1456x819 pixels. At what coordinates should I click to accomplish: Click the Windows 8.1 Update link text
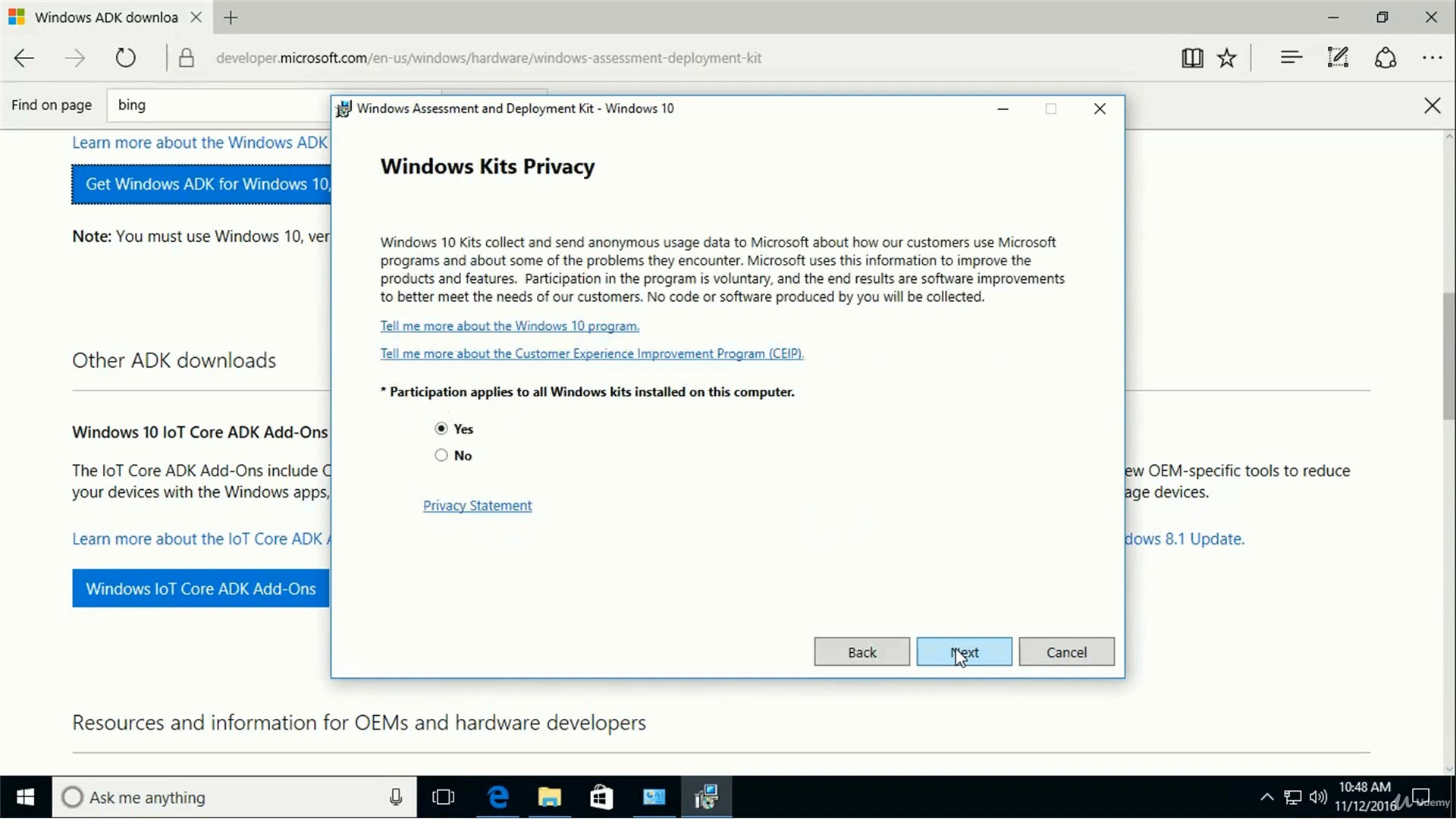(1185, 539)
